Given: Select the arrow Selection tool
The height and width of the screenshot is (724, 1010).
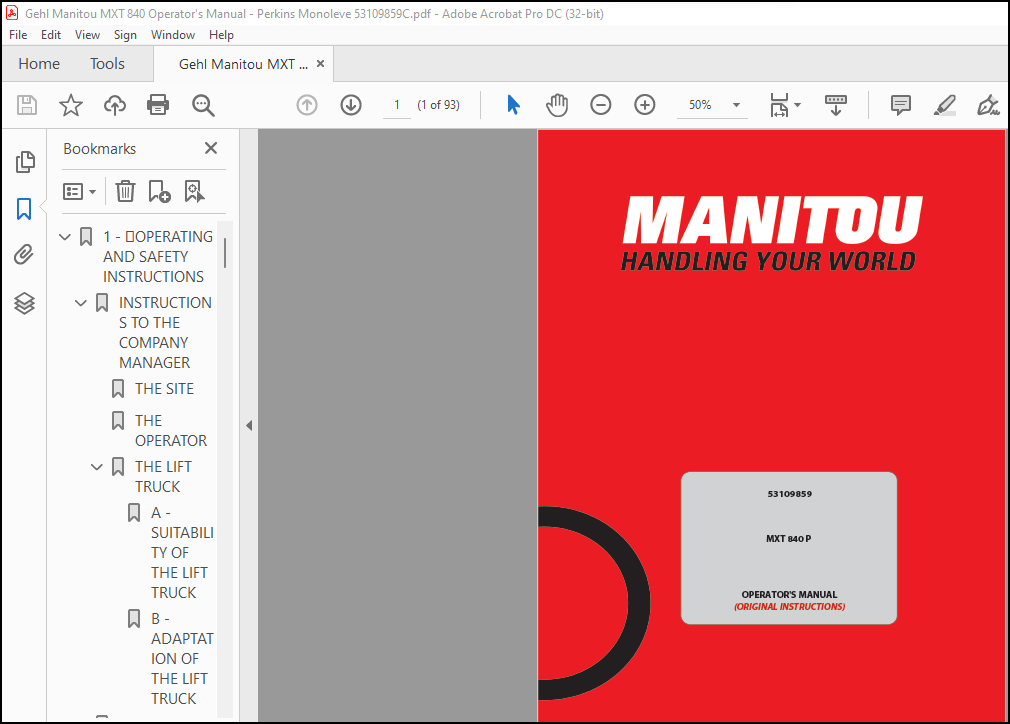Looking at the screenshot, I should click(x=513, y=104).
